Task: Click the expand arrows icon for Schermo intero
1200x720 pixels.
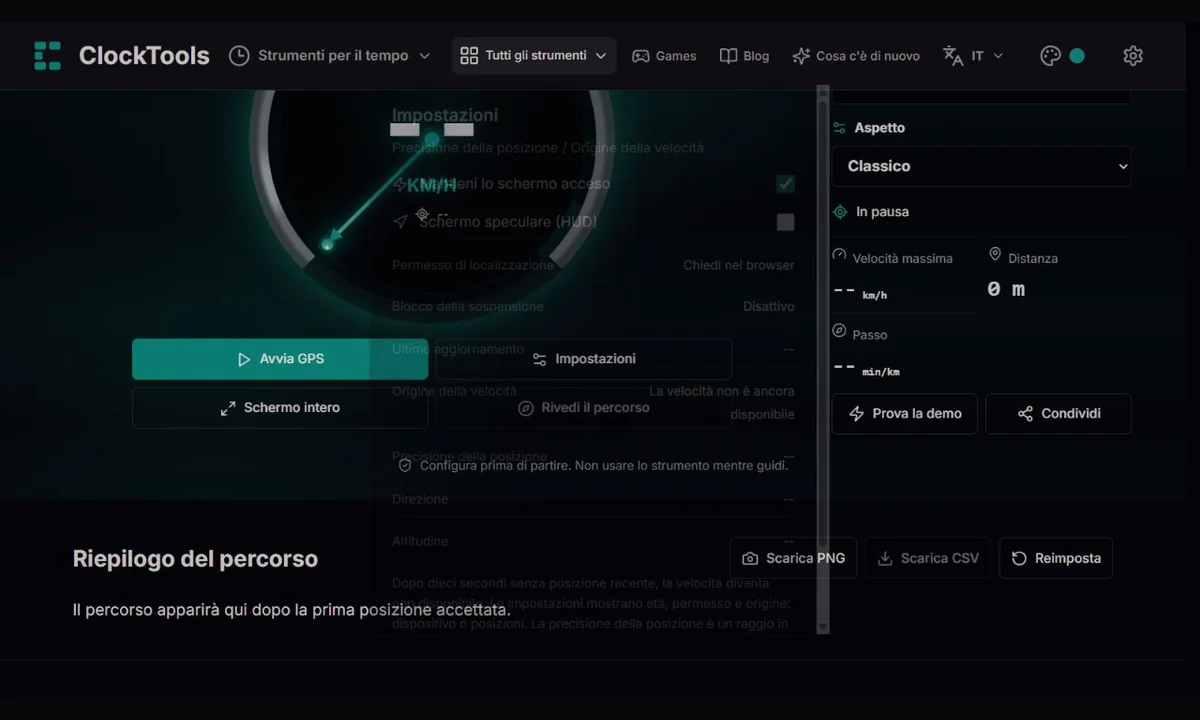Action: [228, 408]
